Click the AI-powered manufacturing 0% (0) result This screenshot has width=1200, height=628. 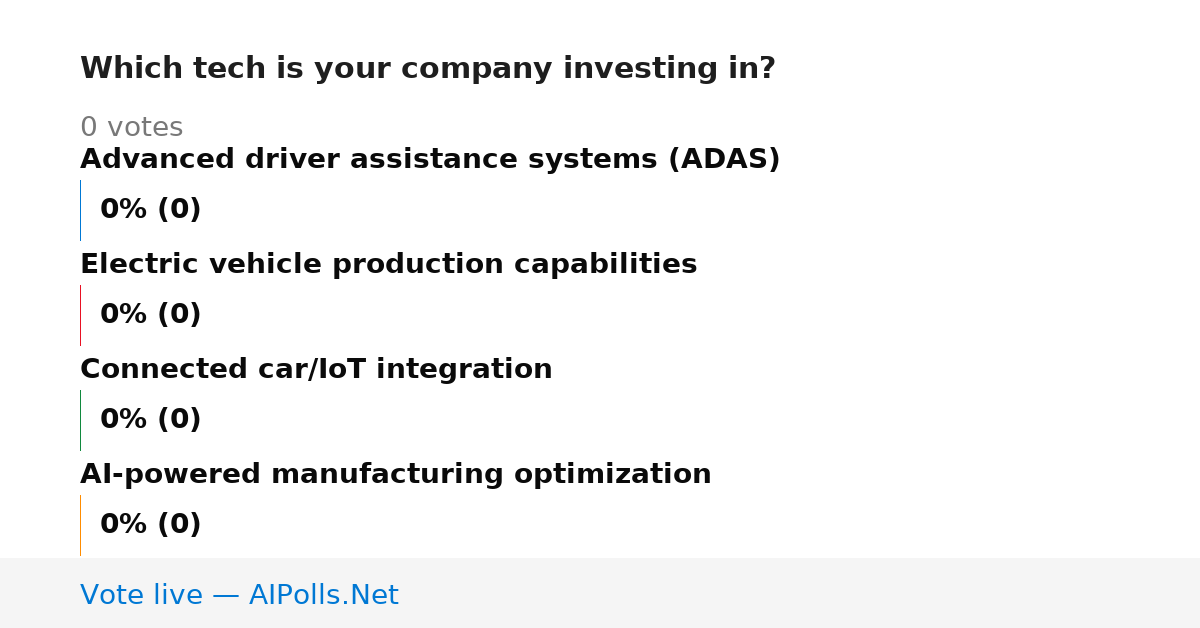click(150, 525)
